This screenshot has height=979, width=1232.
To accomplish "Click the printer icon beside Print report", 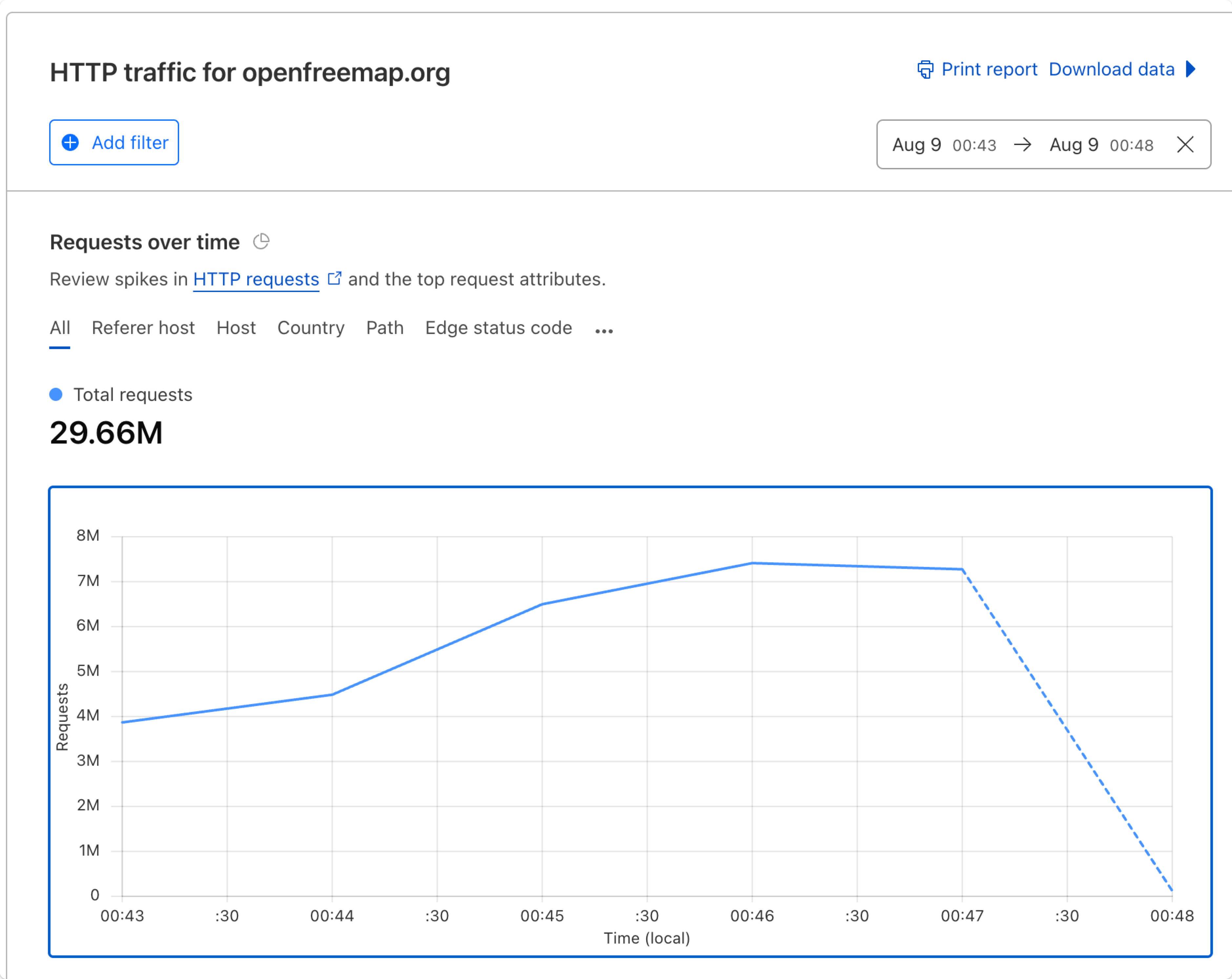I will coord(925,69).
